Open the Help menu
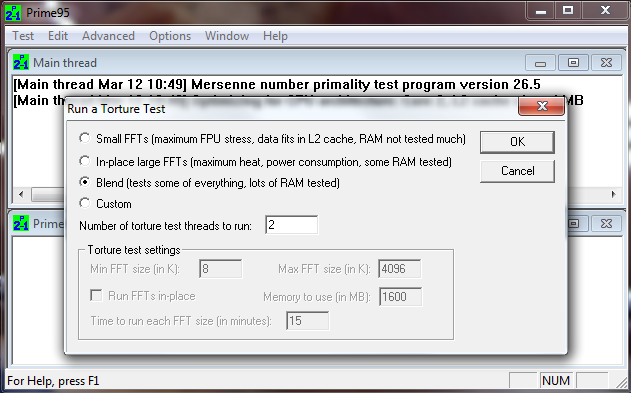This screenshot has height=393, width=631. pos(275,36)
